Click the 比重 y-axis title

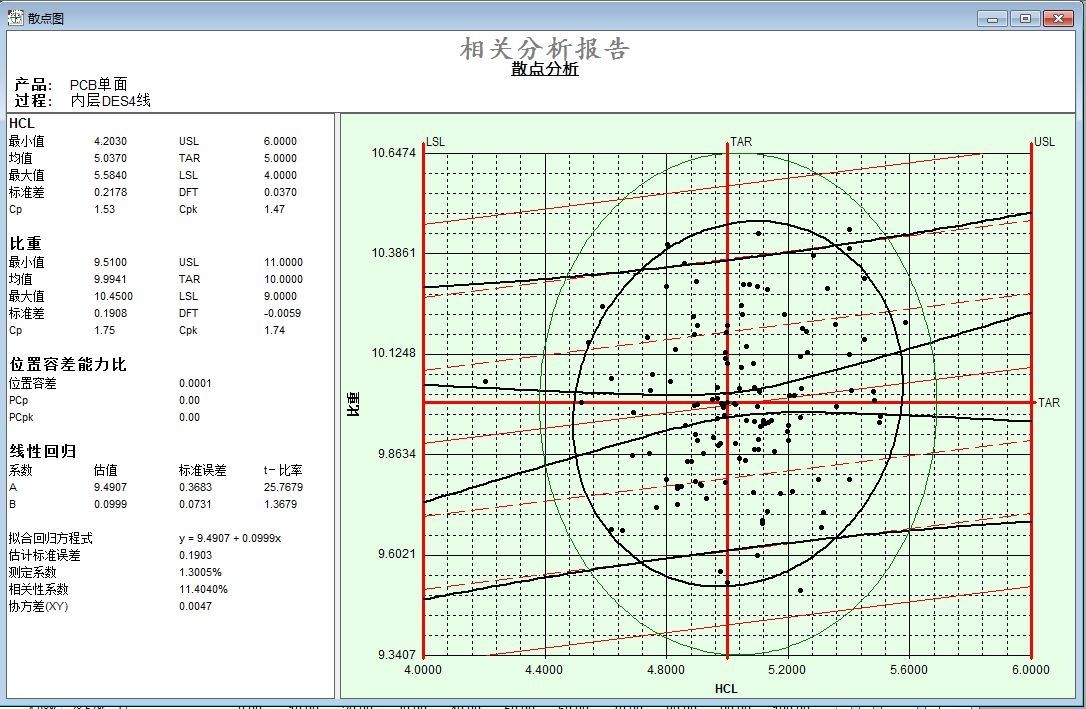coord(353,404)
